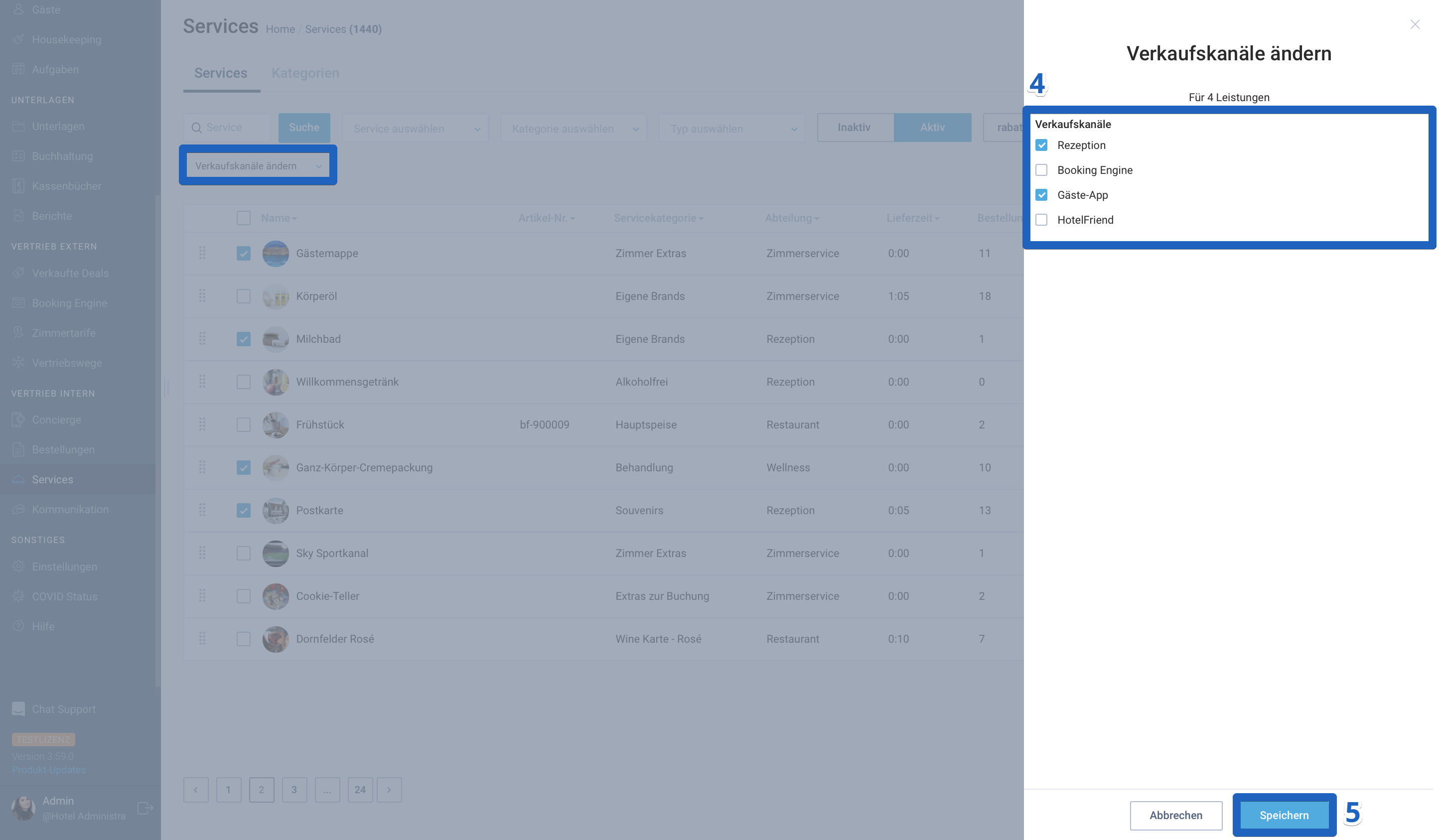1439x840 pixels.
Task: Click the Frühstück row drag handle
Action: coord(202,424)
